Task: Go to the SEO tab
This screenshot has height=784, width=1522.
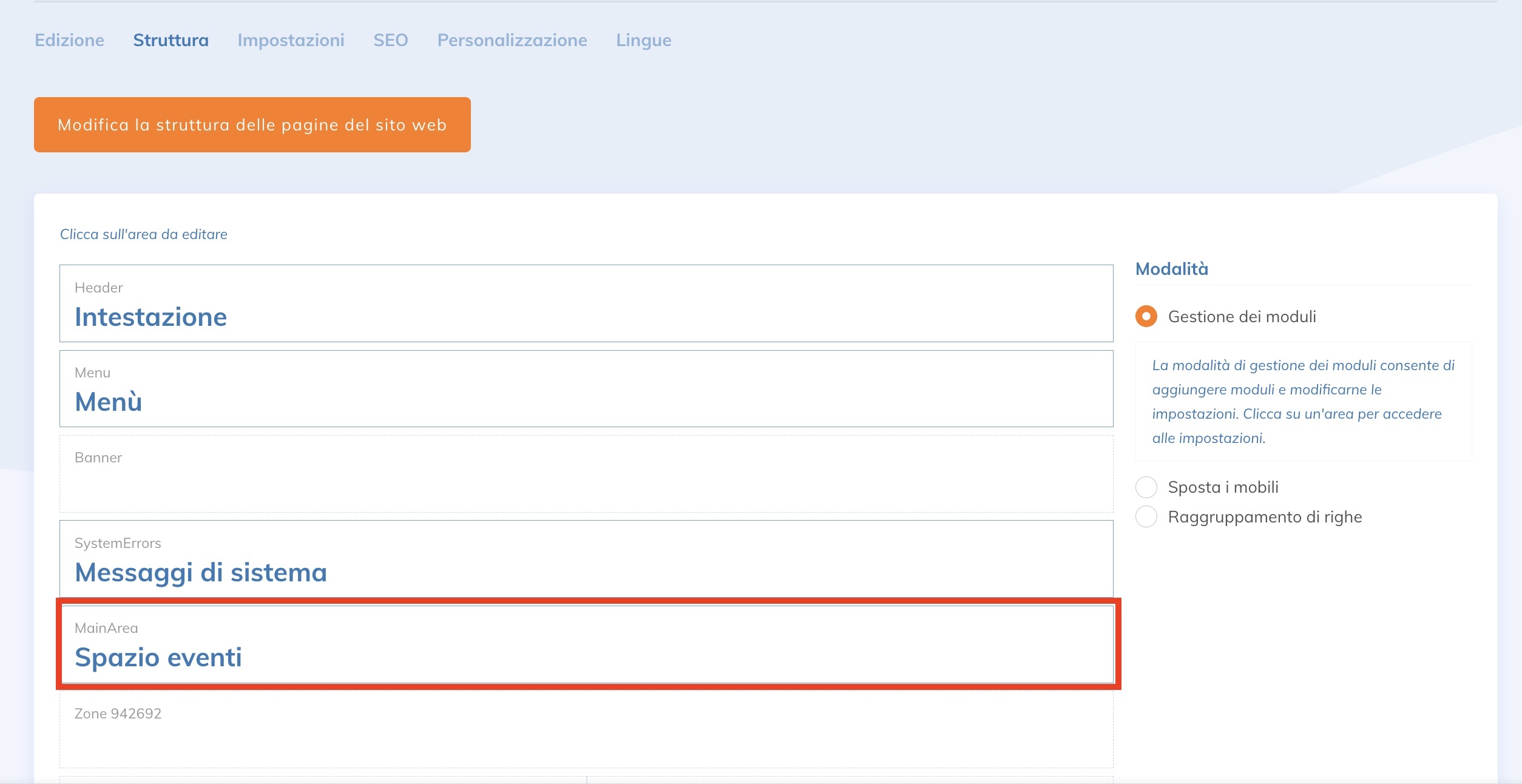Action: [390, 40]
